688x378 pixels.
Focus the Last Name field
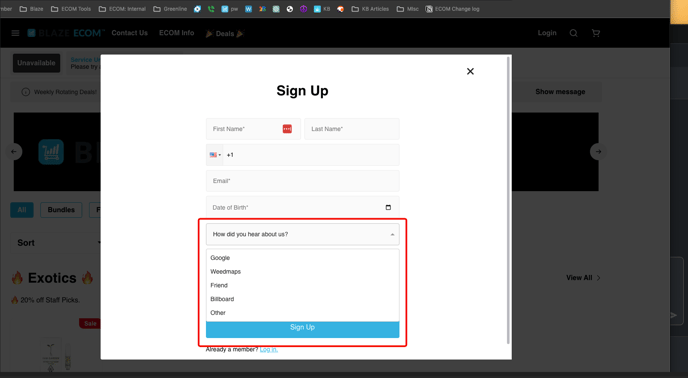coord(352,129)
